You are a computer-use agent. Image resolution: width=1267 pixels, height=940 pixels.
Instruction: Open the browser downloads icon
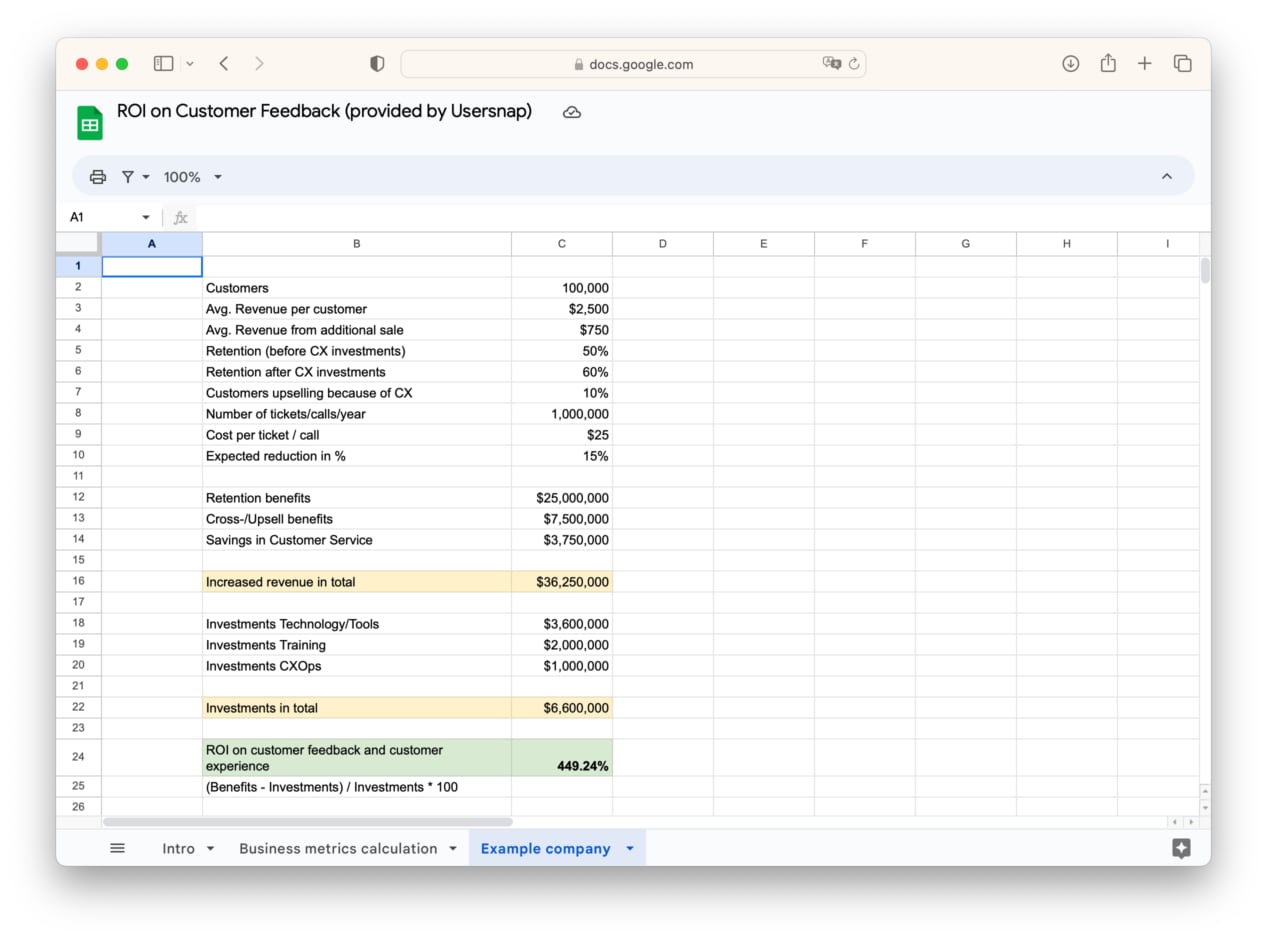coord(1070,63)
